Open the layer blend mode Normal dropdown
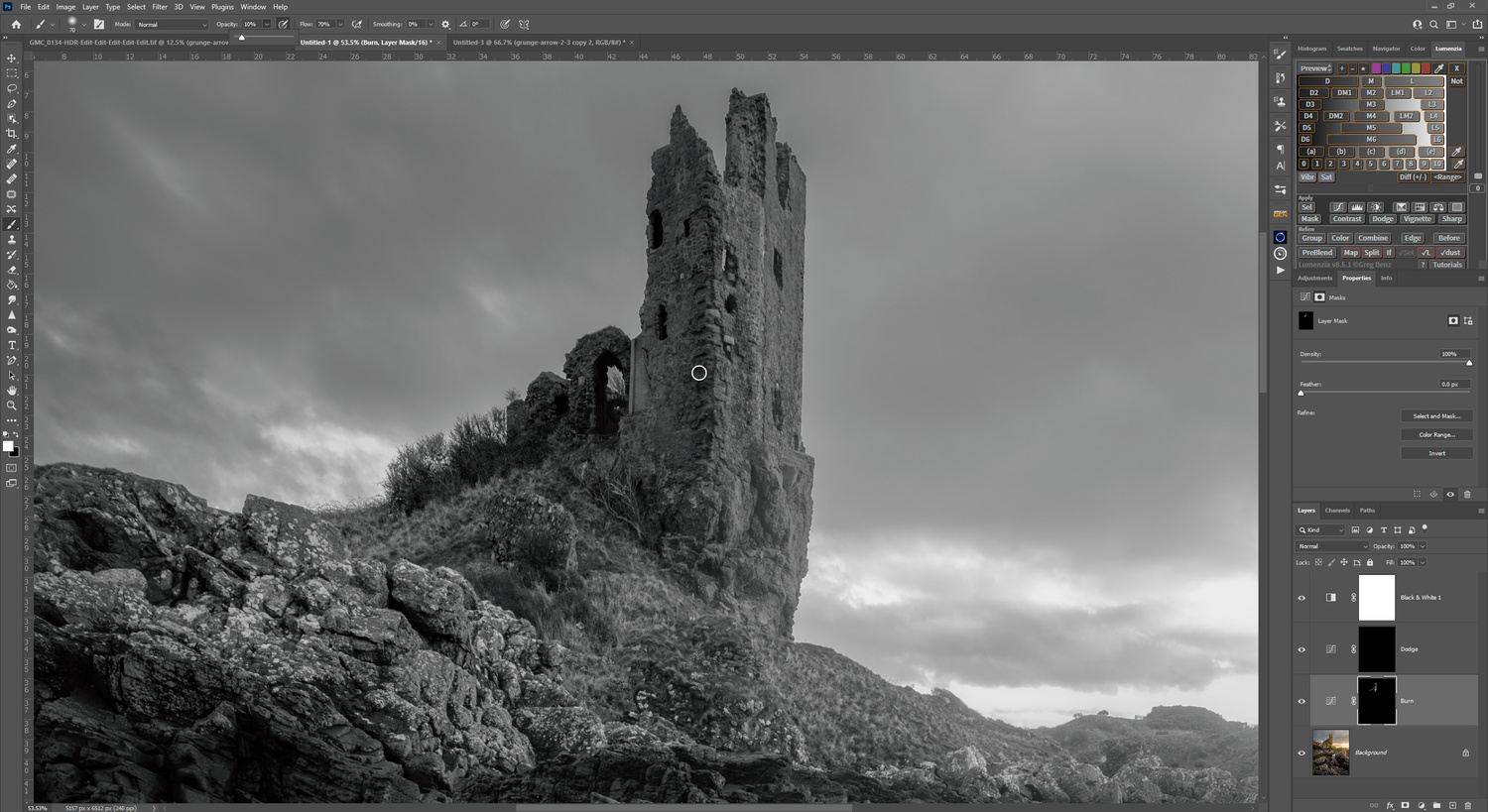 pos(1332,546)
